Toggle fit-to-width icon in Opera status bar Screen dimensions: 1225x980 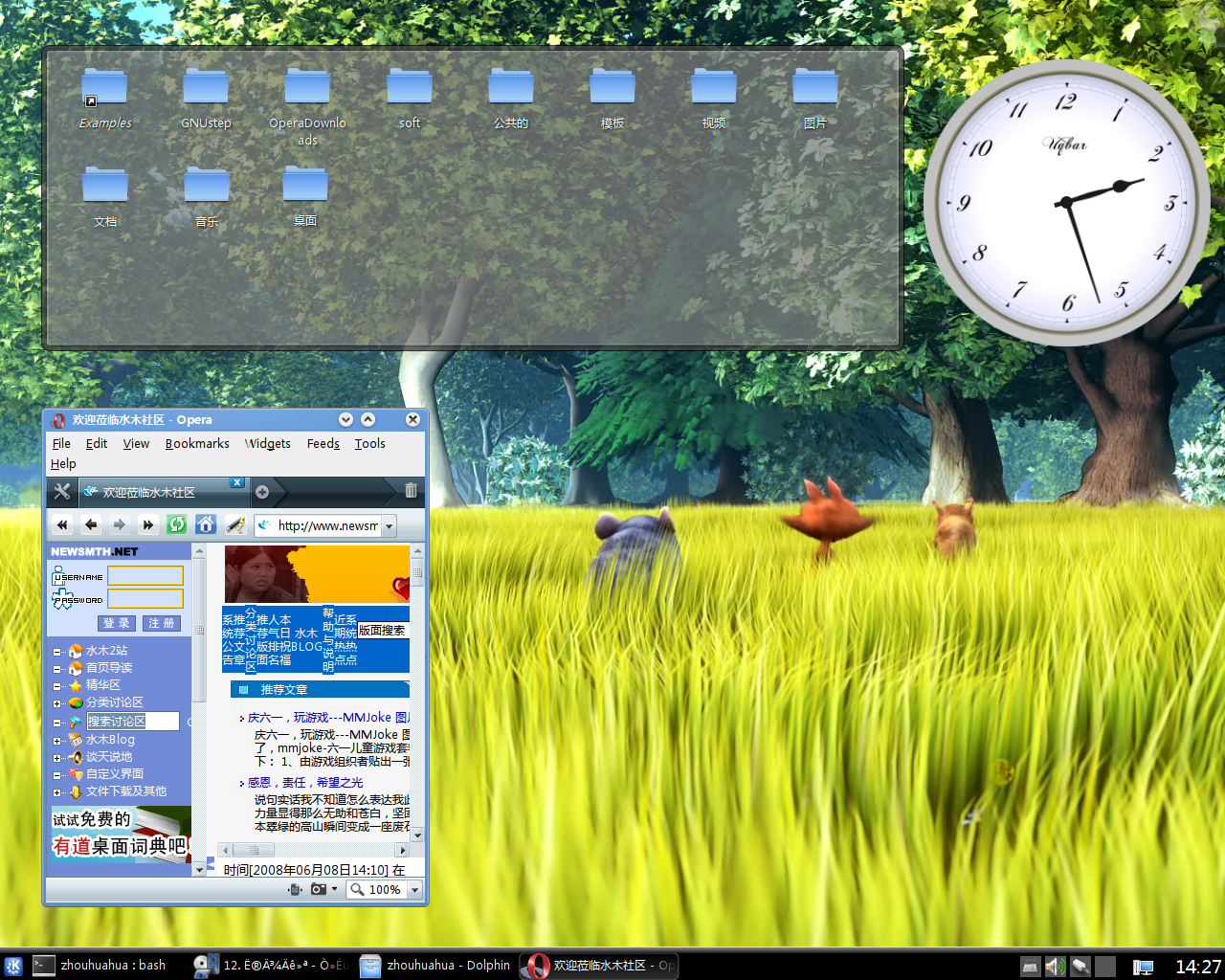click(x=295, y=889)
